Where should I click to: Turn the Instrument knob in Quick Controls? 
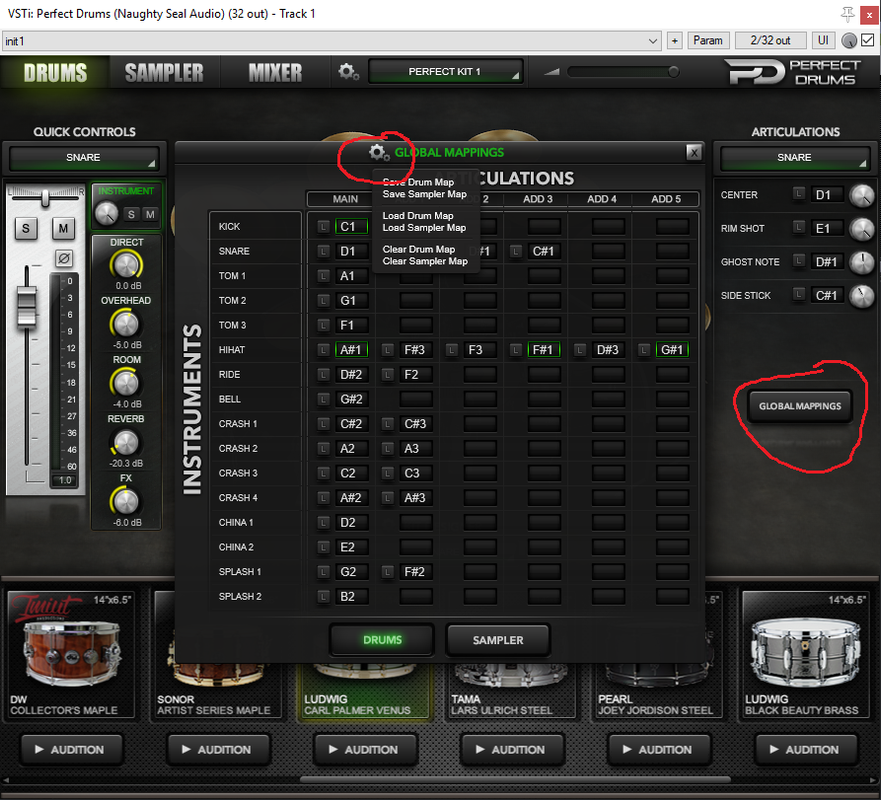(106, 213)
